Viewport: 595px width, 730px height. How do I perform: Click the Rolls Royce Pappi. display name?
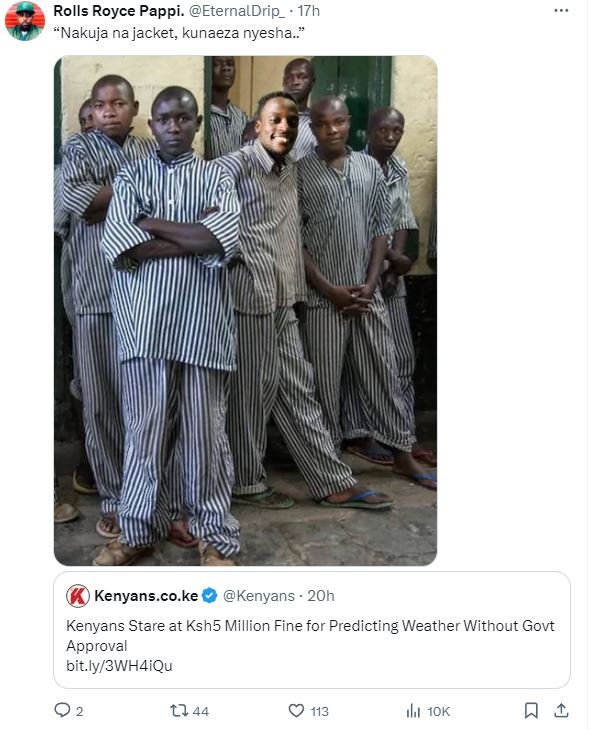tap(119, 11)
